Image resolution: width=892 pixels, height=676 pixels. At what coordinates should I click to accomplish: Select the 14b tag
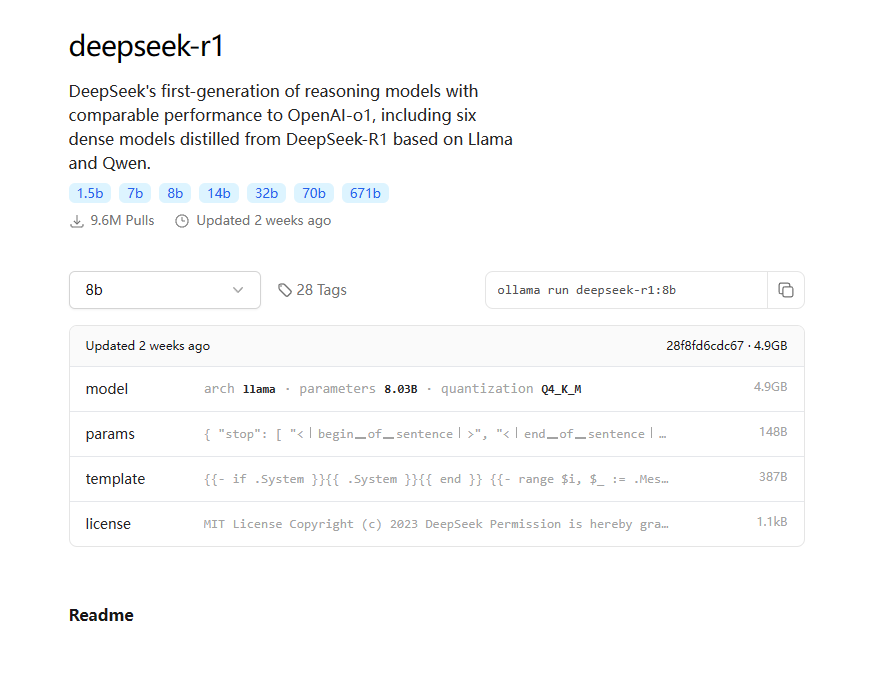point(219,193)
